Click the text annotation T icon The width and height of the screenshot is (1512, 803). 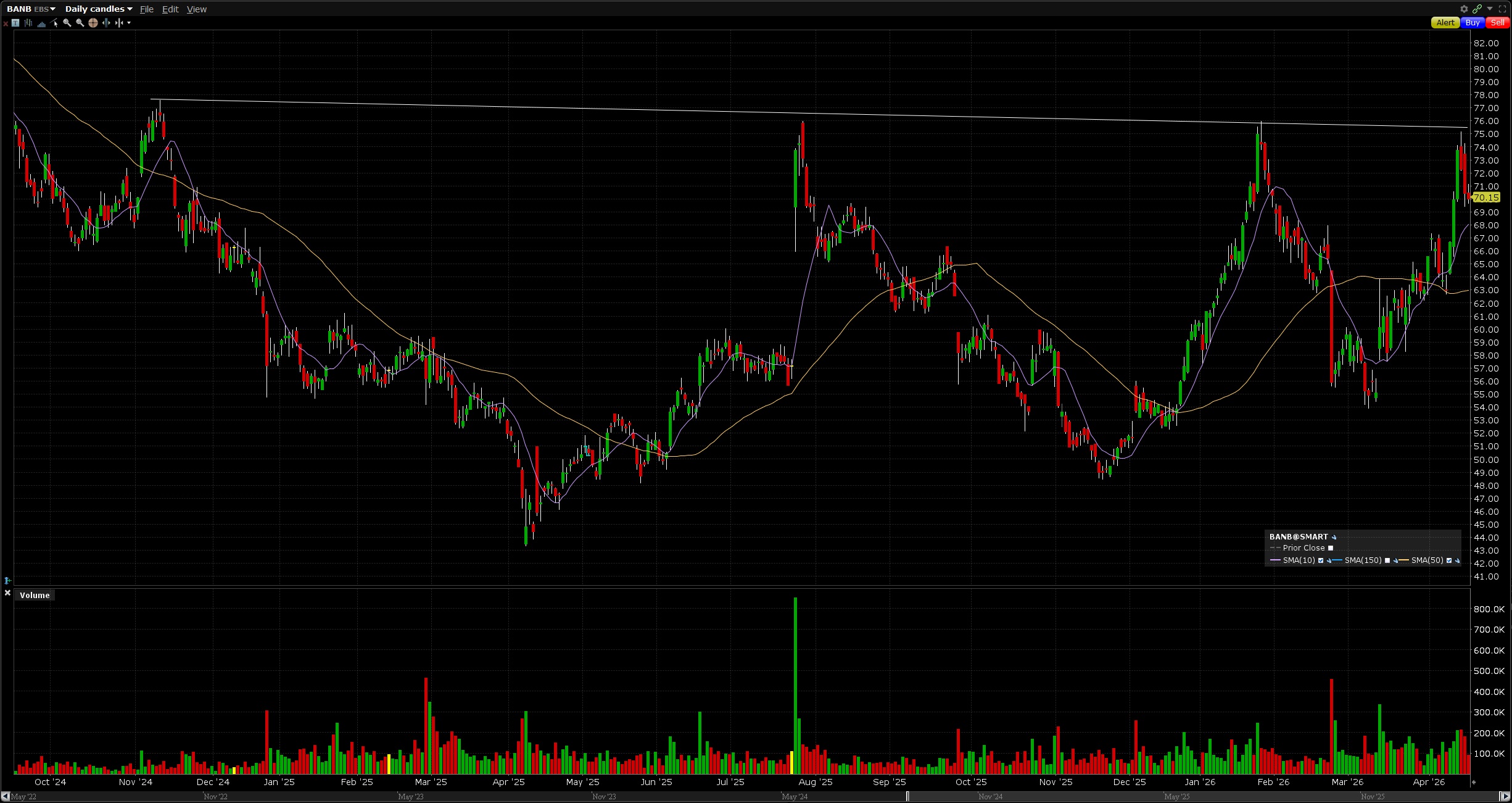[15, 23]
